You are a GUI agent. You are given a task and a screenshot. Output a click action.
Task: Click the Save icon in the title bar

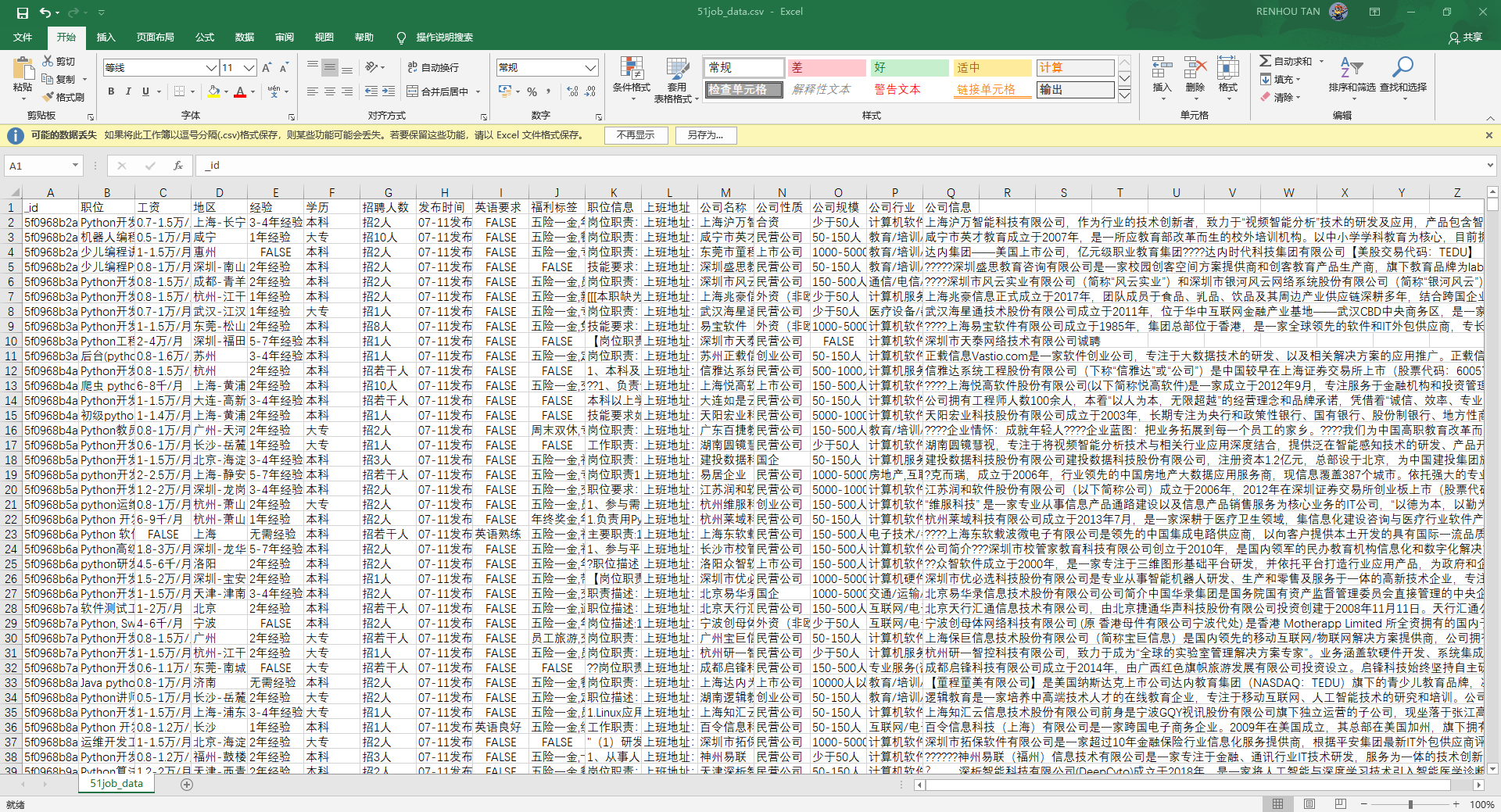22,13
